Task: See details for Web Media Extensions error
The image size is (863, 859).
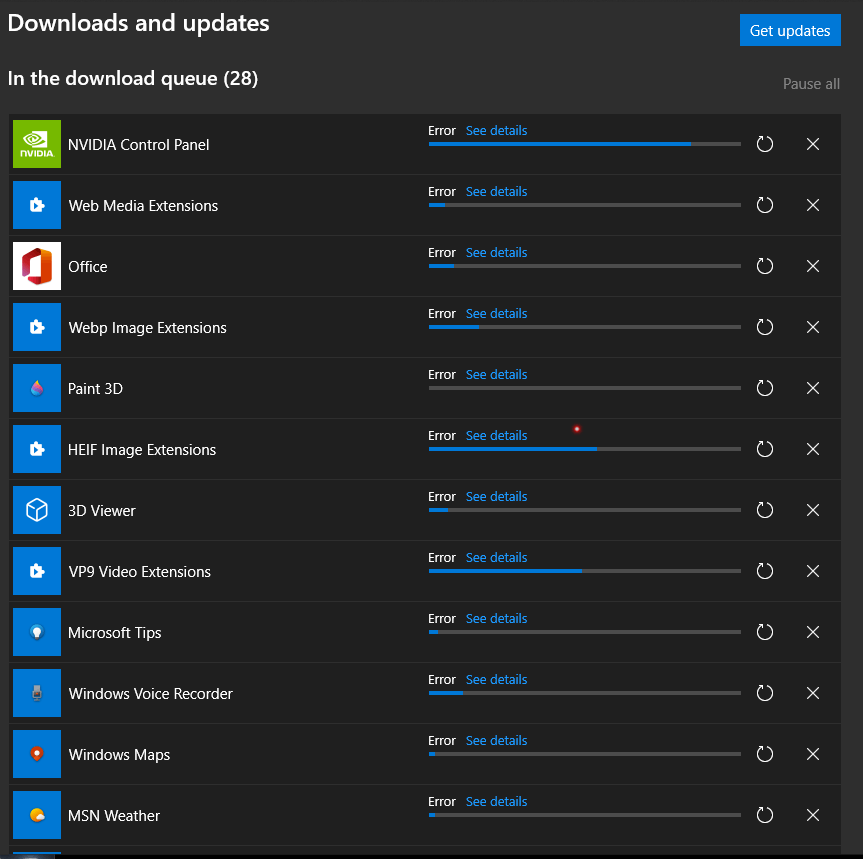Action: (496, 192)
